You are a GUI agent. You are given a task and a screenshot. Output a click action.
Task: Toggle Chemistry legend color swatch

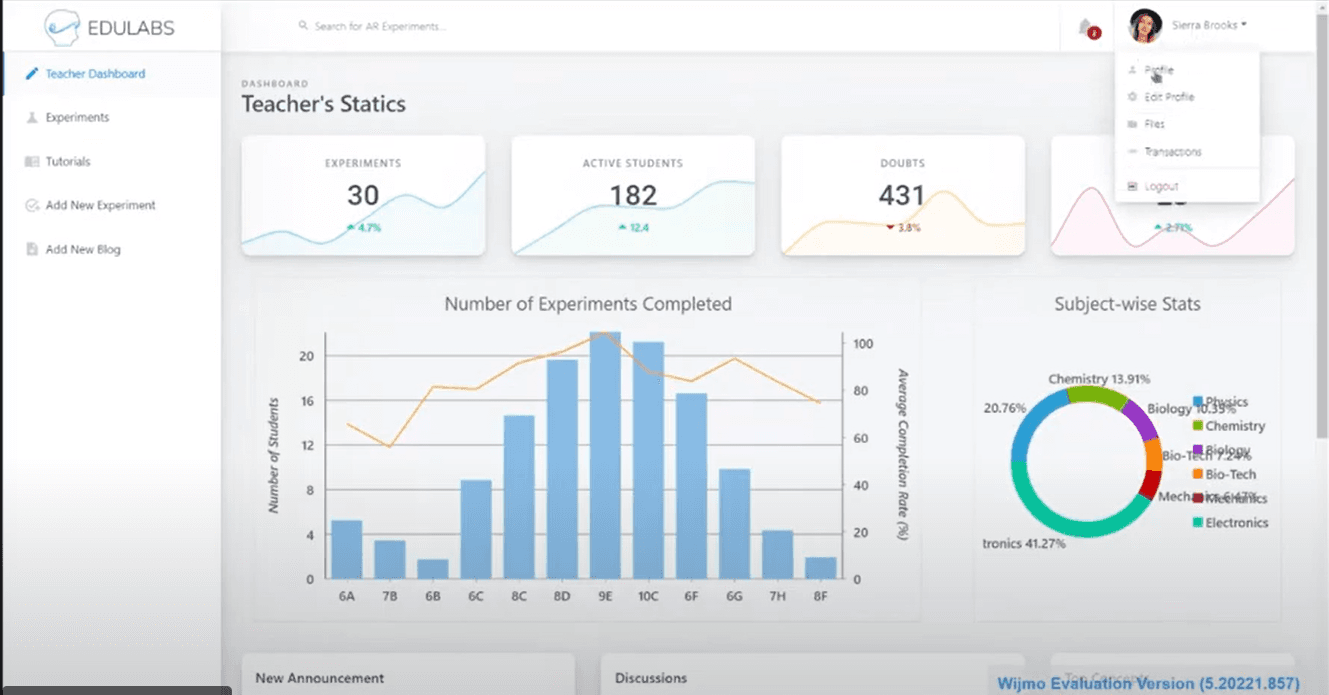coord(1198,426)
